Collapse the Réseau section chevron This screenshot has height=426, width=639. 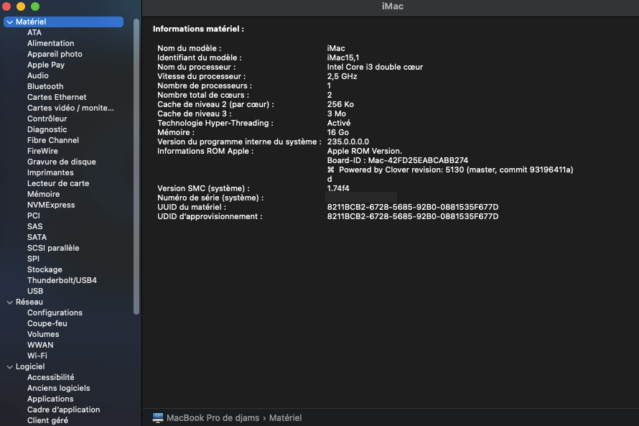(10, 302)
